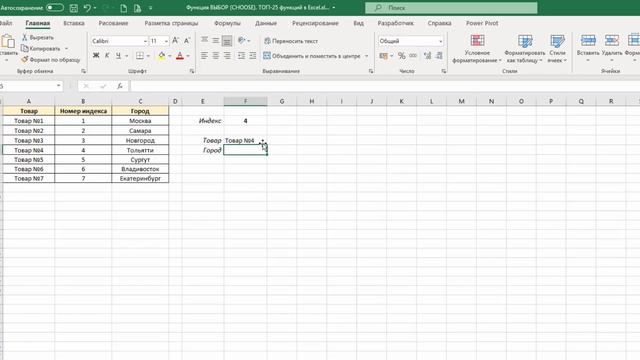Click Объединить и поместить в центре

[x=312, y=56]
